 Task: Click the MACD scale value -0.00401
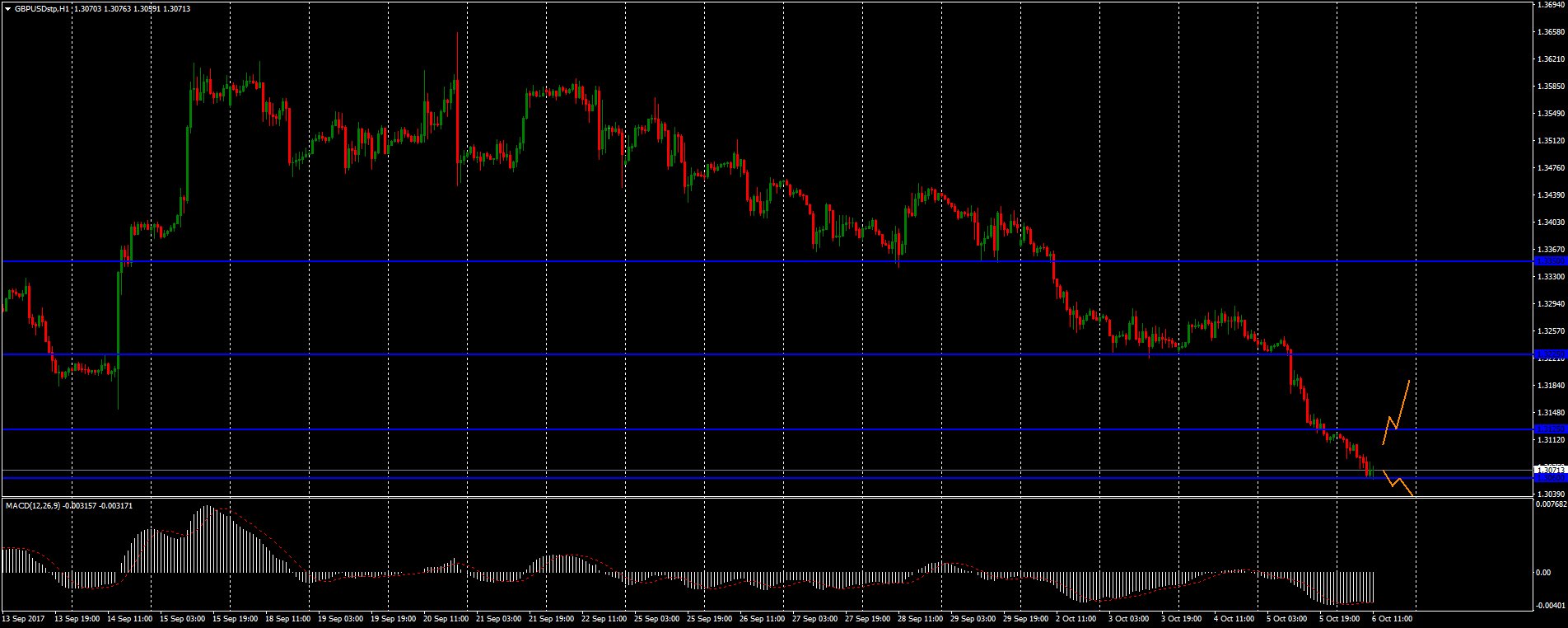coord(1552,605)
